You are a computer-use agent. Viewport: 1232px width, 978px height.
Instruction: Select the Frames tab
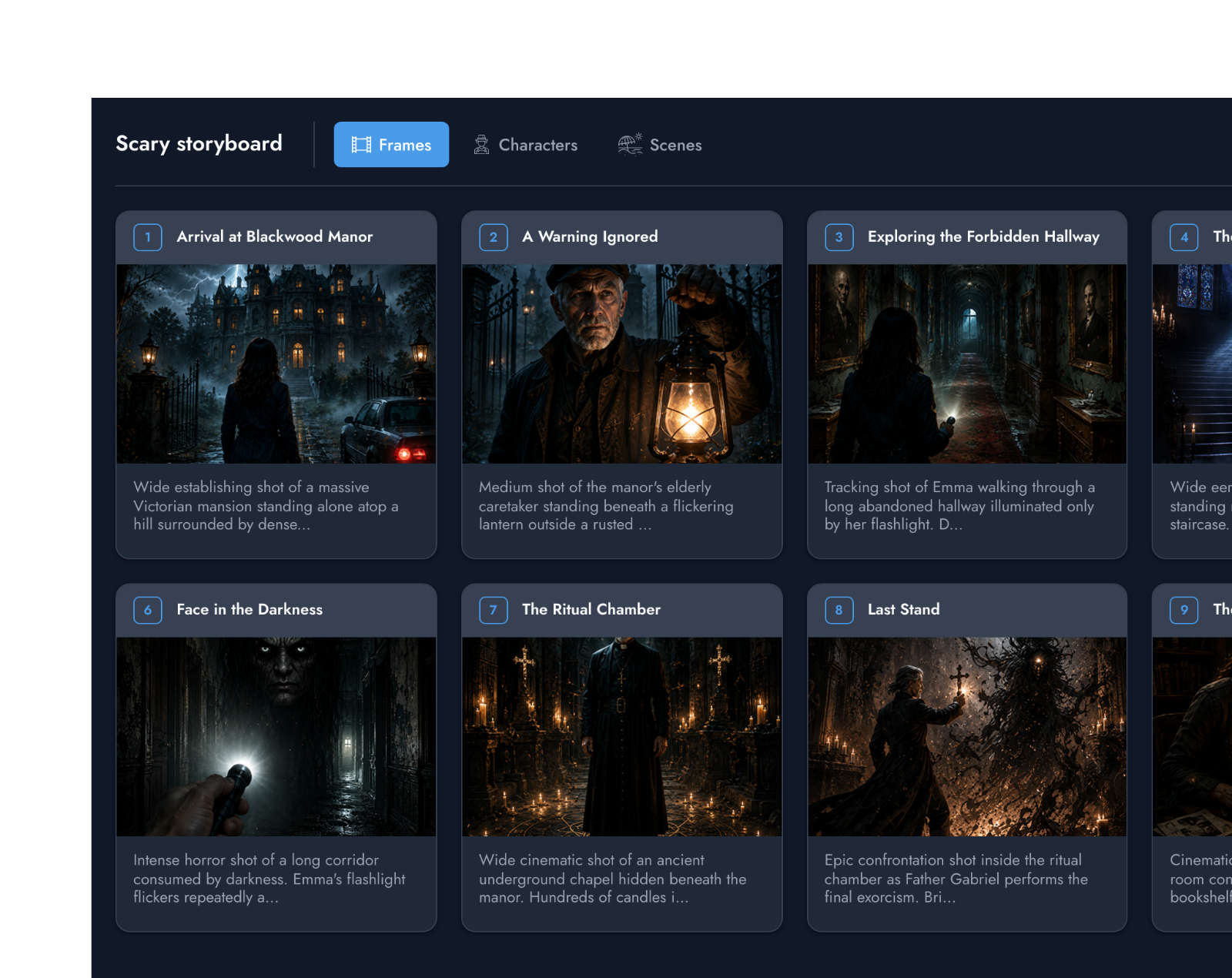[391, 145]
